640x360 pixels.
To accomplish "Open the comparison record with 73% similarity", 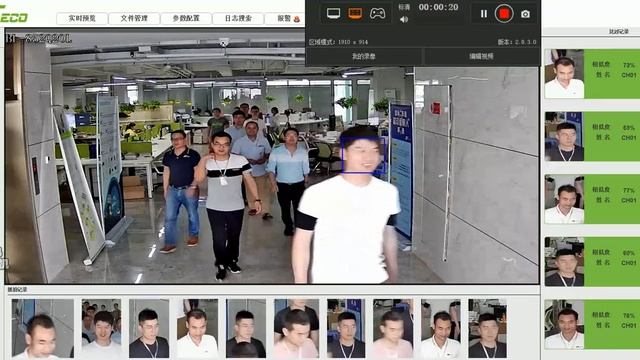I will click(592, 74).
